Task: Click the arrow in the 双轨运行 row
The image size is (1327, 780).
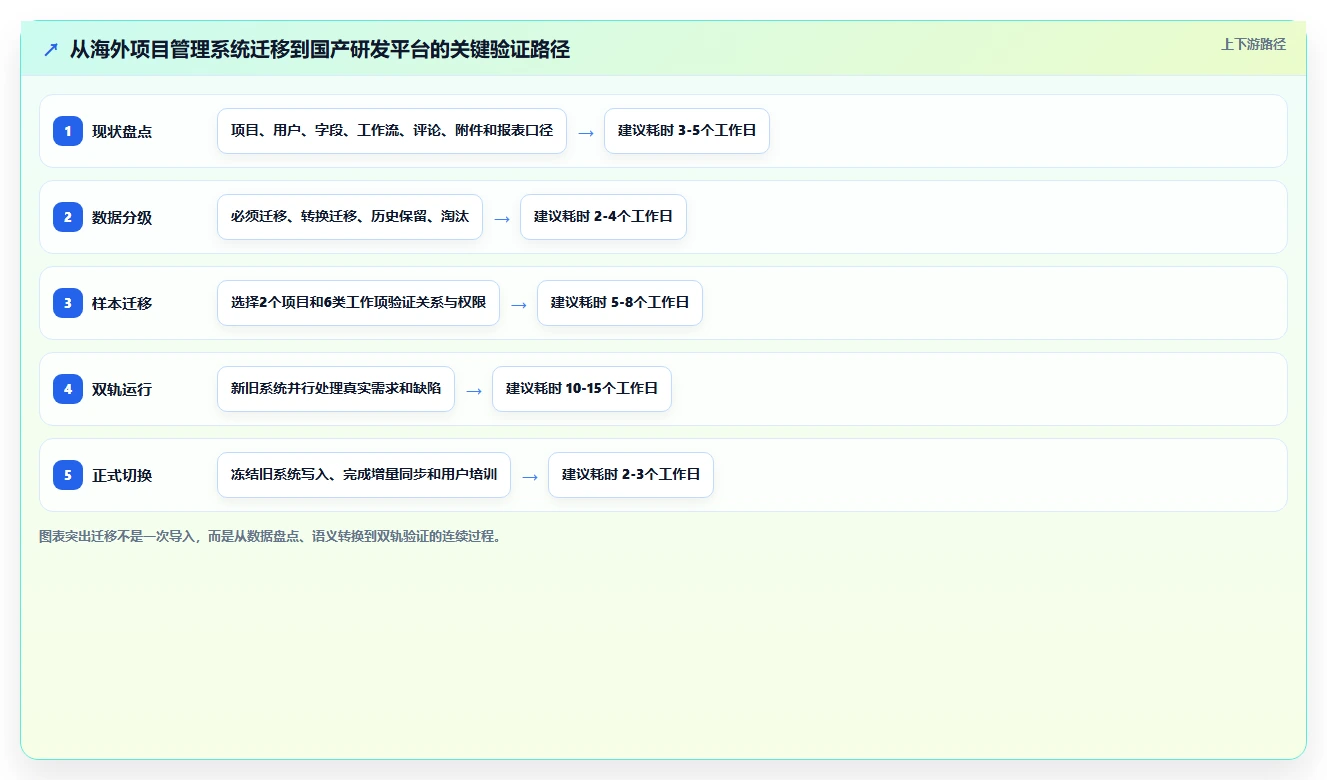Action: pos(474,390)
